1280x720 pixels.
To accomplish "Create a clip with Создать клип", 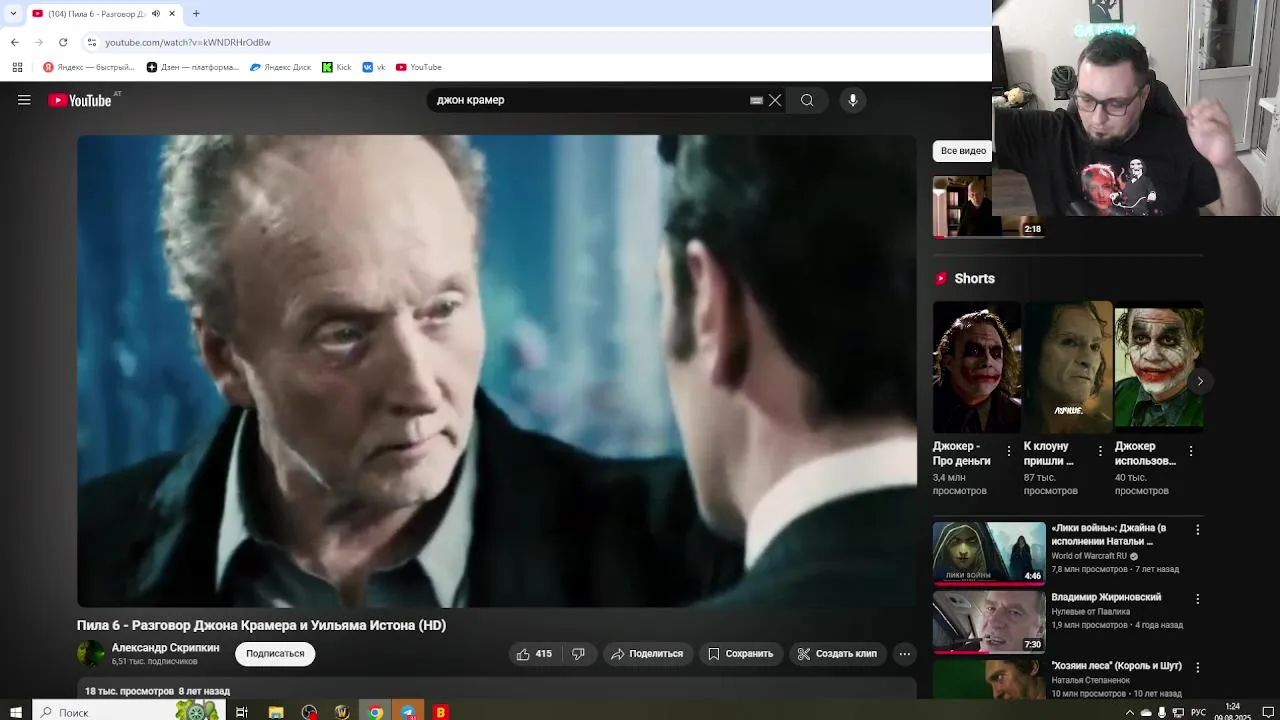I will pyautogui.click(x=837, y=654).
